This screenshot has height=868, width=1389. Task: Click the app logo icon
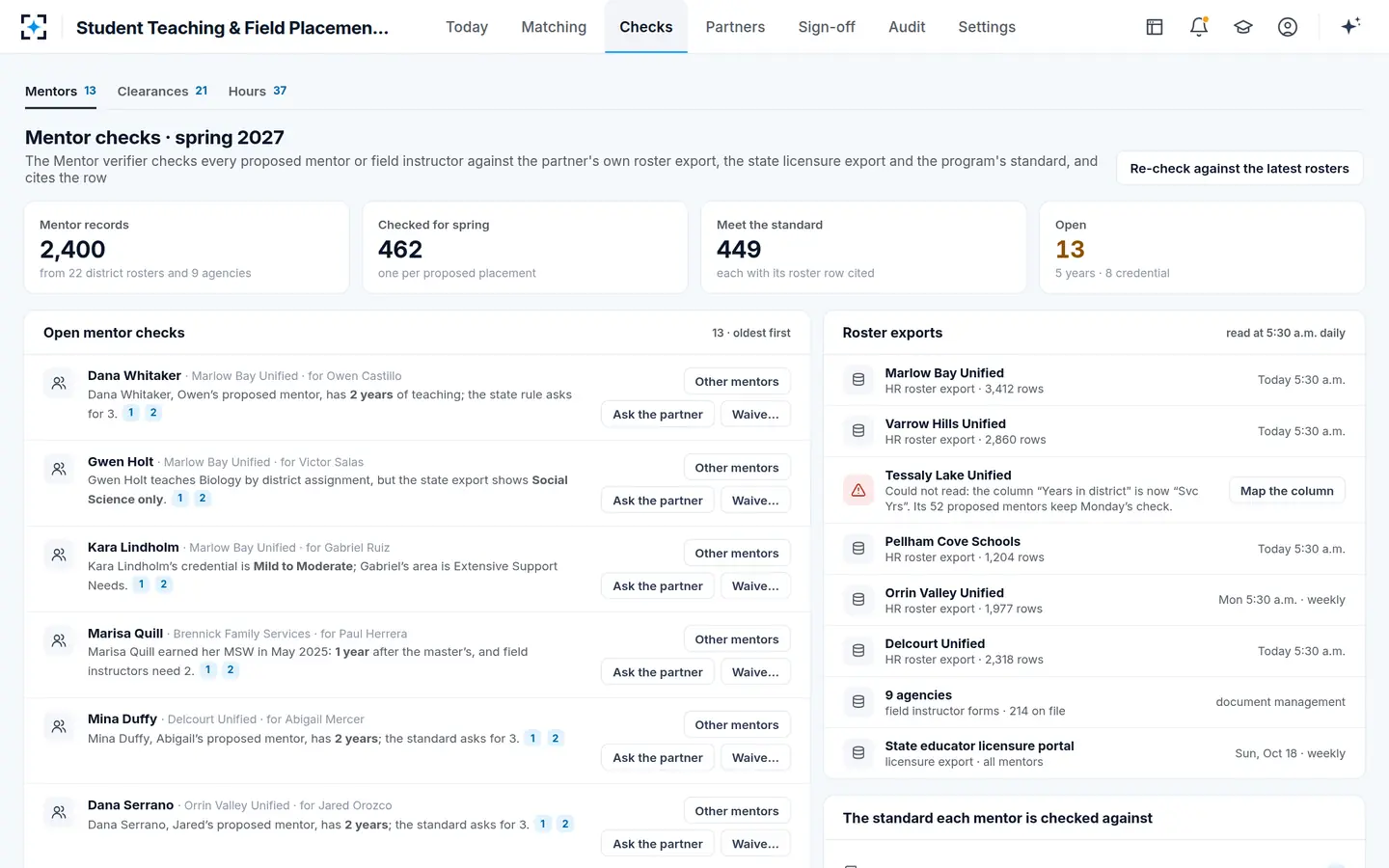pos(34,27)
